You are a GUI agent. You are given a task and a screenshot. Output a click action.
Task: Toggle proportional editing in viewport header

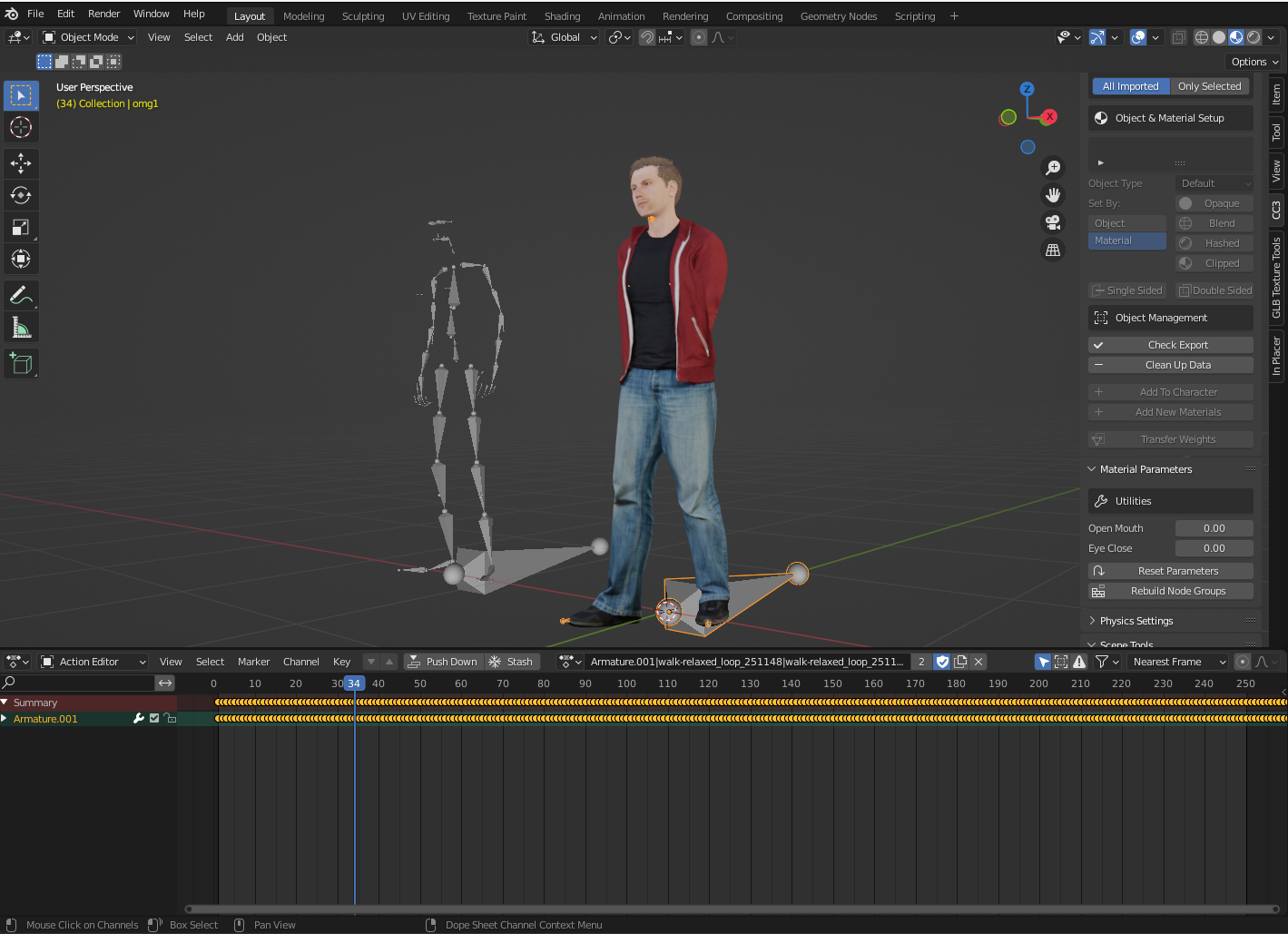click(699, 37)
